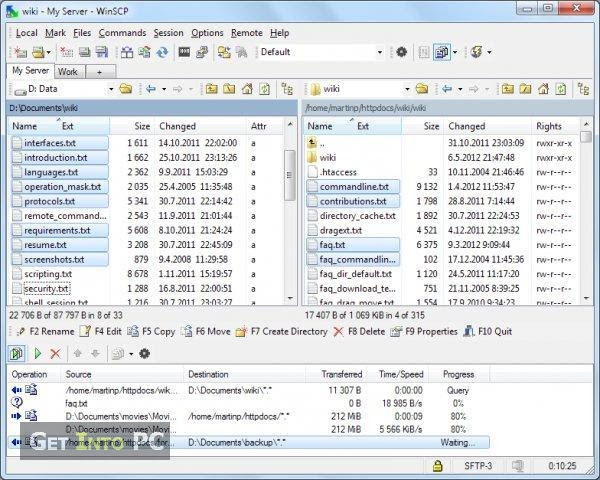The width and height of the screenshot is (600, 480).
Task: Go back in remote panel with blue arrow
Action: pyautogui.click(x=447, y=89)
